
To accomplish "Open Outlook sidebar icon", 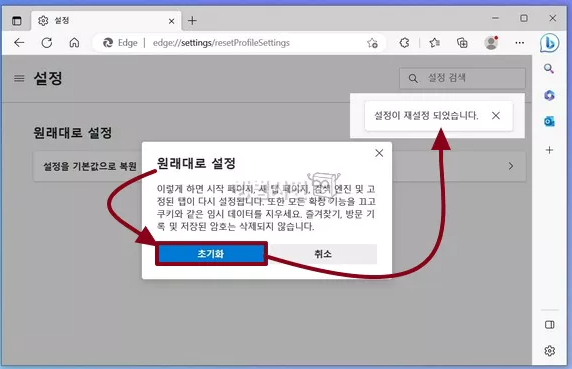I will click(x=549, y=121).
